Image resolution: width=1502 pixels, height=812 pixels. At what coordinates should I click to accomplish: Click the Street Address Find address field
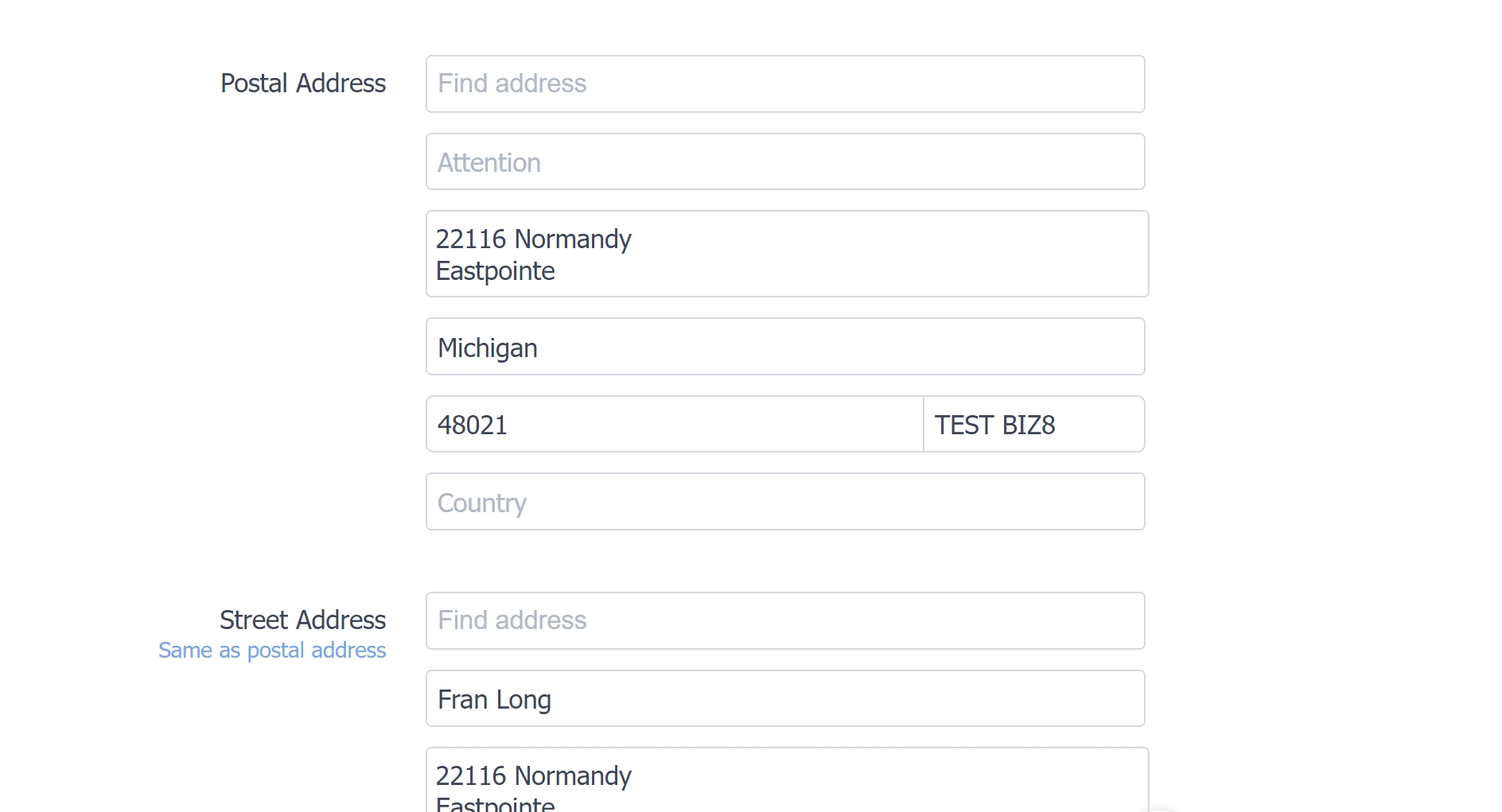[785, 620]
